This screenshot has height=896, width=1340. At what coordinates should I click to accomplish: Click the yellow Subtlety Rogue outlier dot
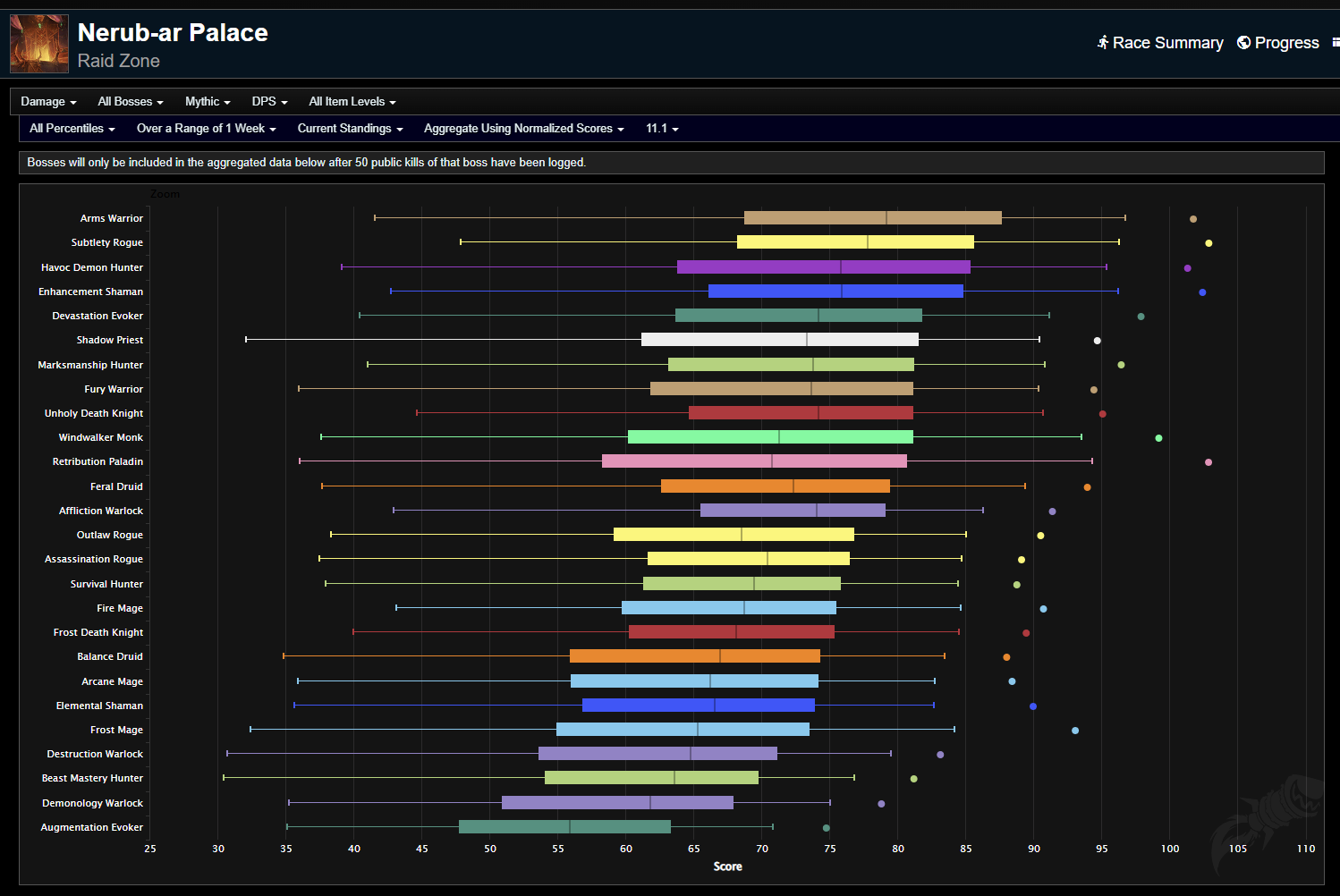coord(1209,243)
